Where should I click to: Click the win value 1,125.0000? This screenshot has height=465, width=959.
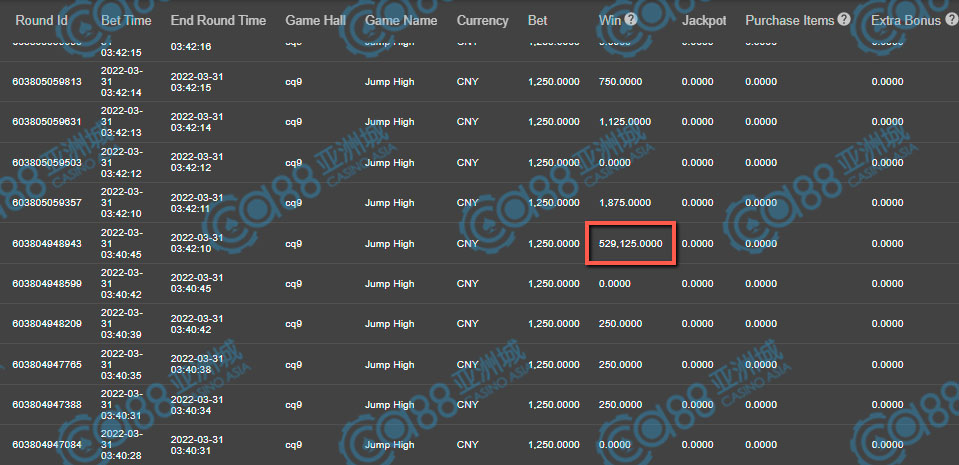point(624,122)
